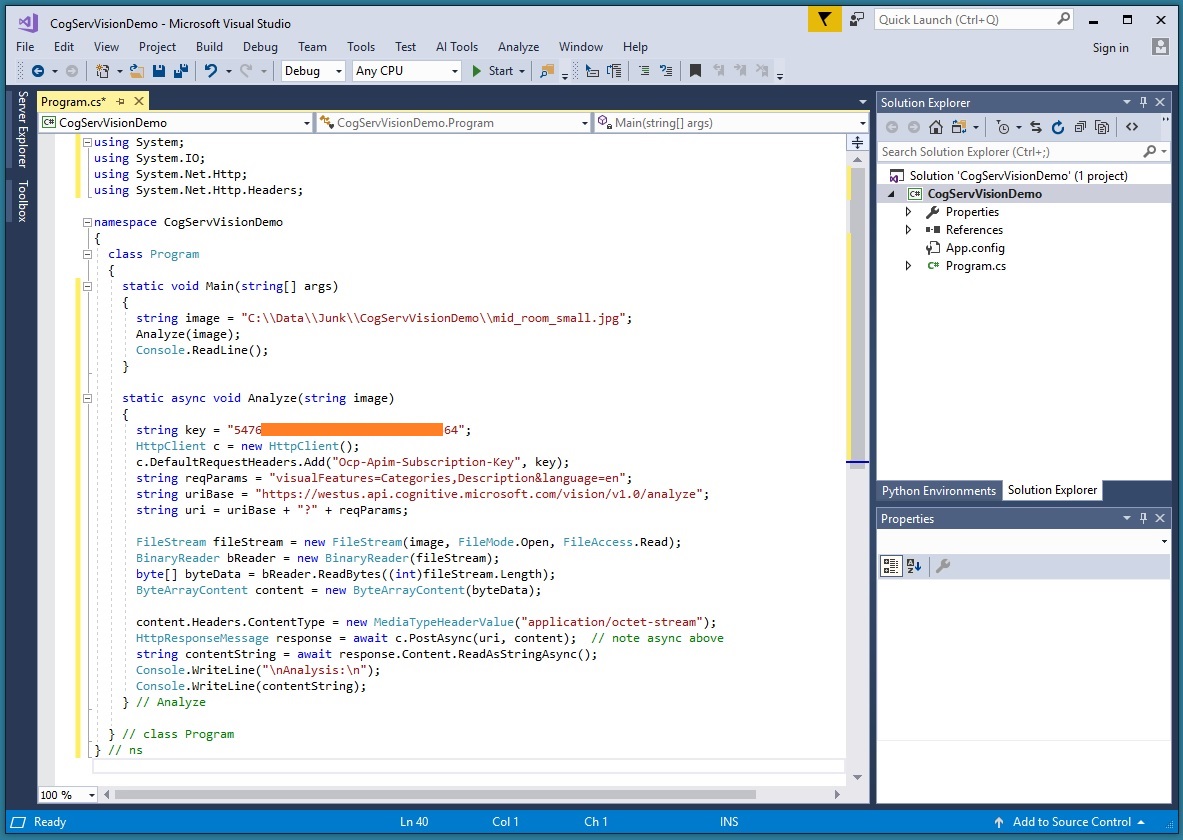This screenshot has width=1183, height=840.
Task: Refresh the Solution Explorer view
Action: pyautogui.click(x=1058, y=127)
